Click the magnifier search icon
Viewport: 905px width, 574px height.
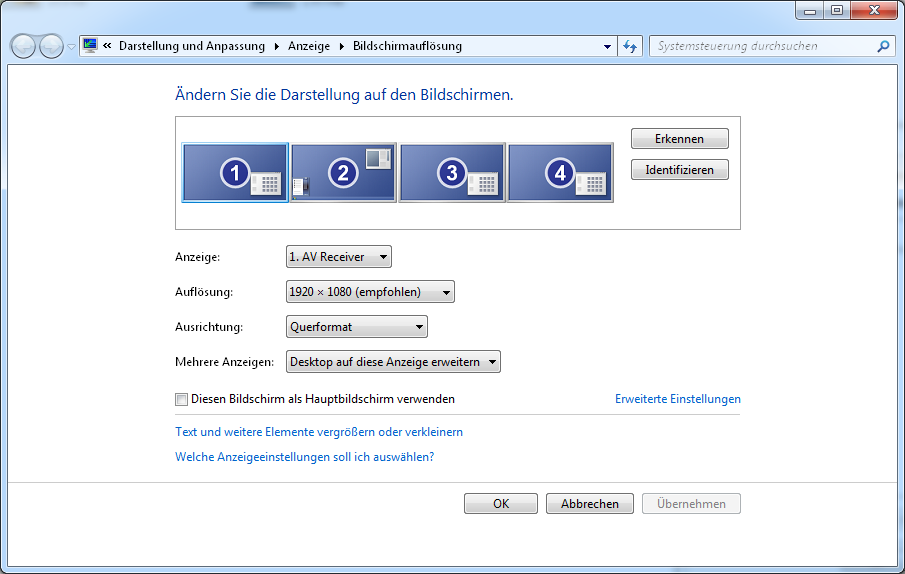883,46
